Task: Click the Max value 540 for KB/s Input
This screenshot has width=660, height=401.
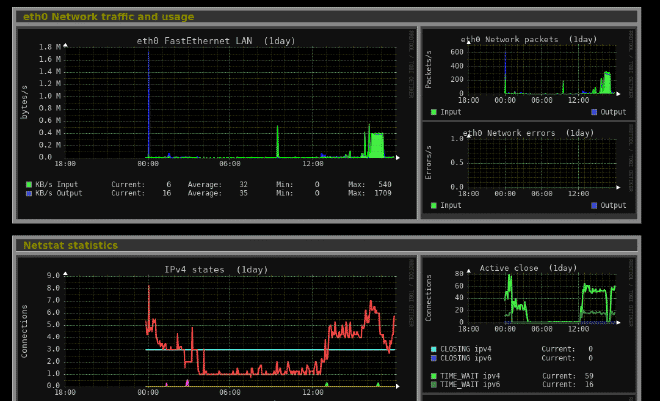Action: (x=385, y=184)
